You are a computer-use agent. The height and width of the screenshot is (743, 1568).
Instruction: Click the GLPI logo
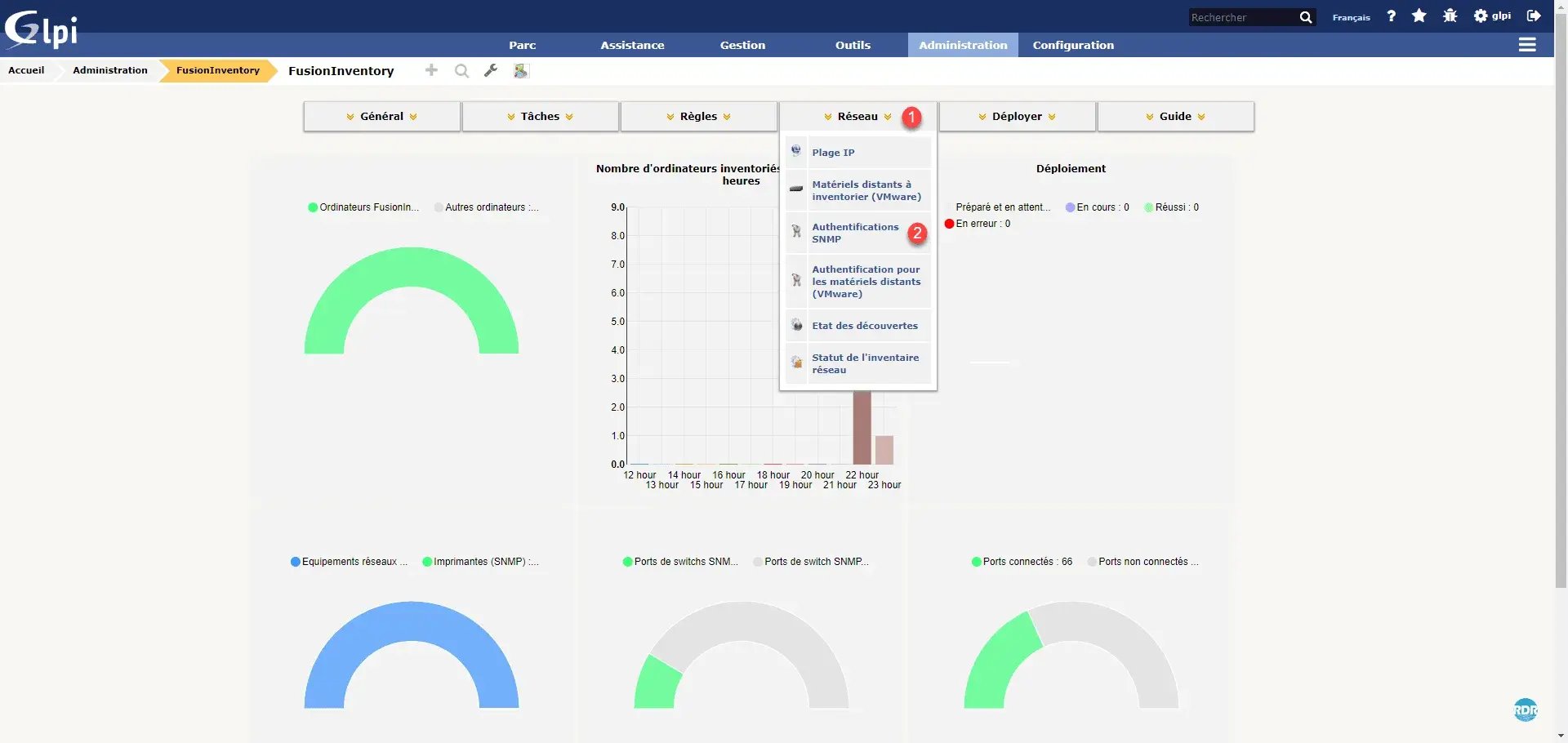pos(41,29)
